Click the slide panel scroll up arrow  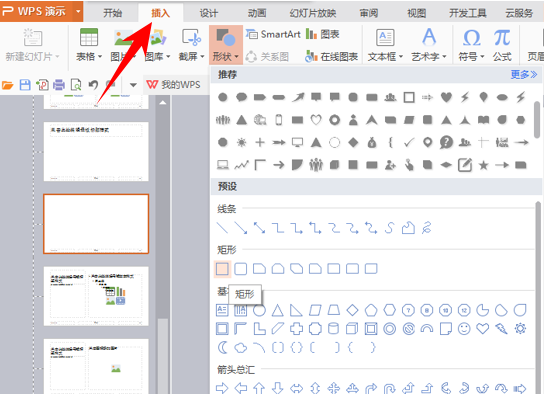(x=163, y=103)
